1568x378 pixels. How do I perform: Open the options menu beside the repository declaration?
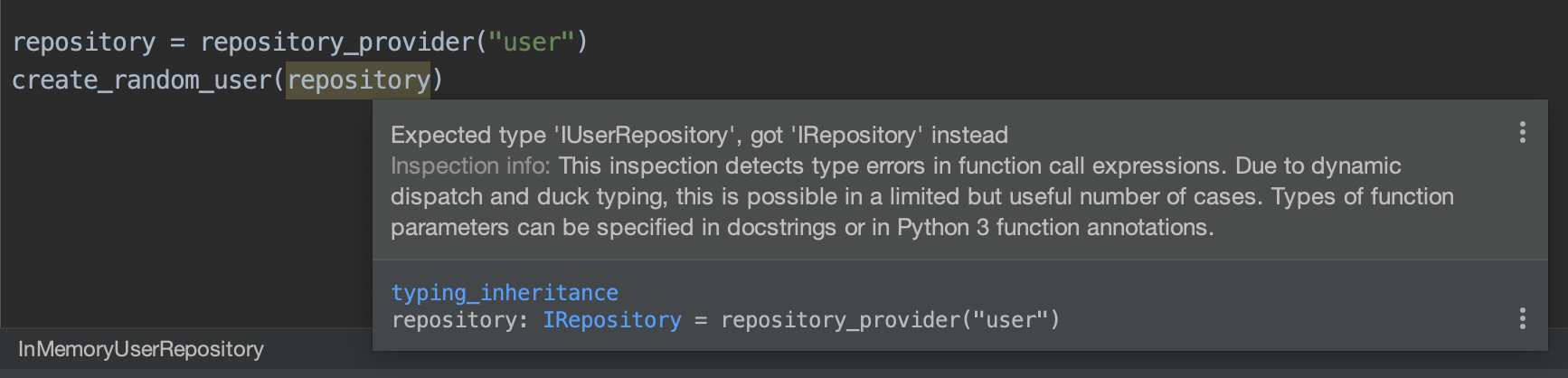[1523, 318]
